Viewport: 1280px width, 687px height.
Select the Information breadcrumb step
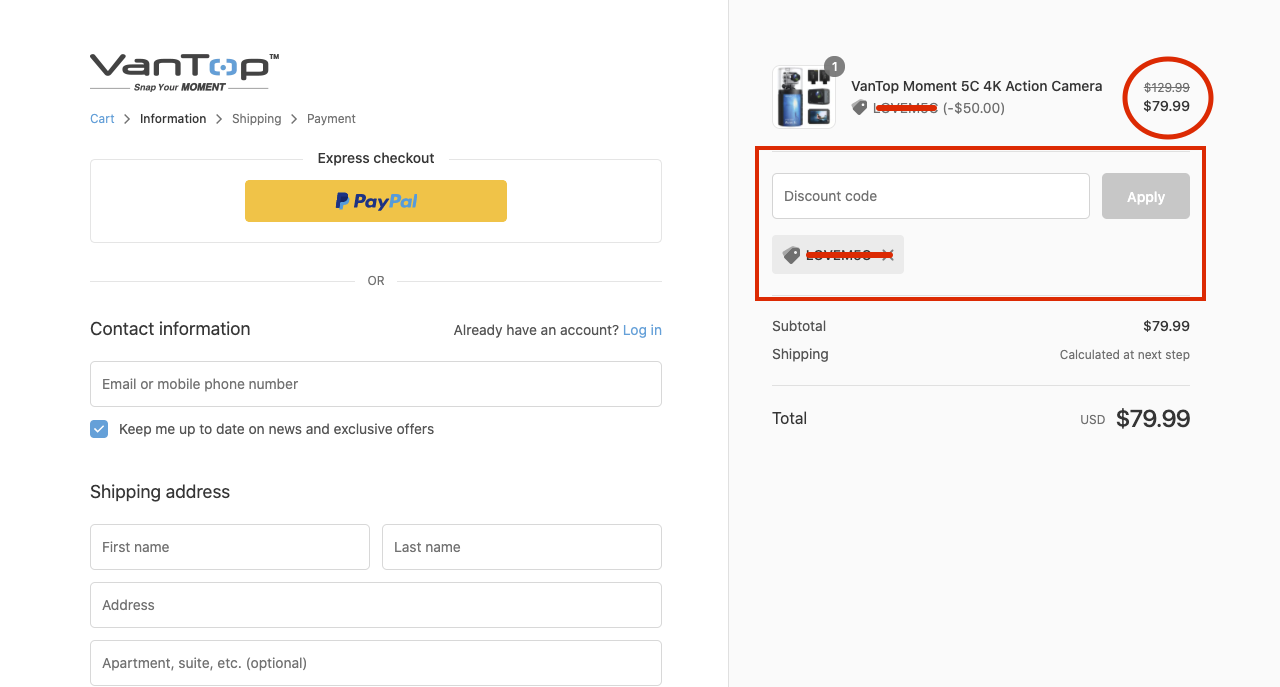point(173,119)
